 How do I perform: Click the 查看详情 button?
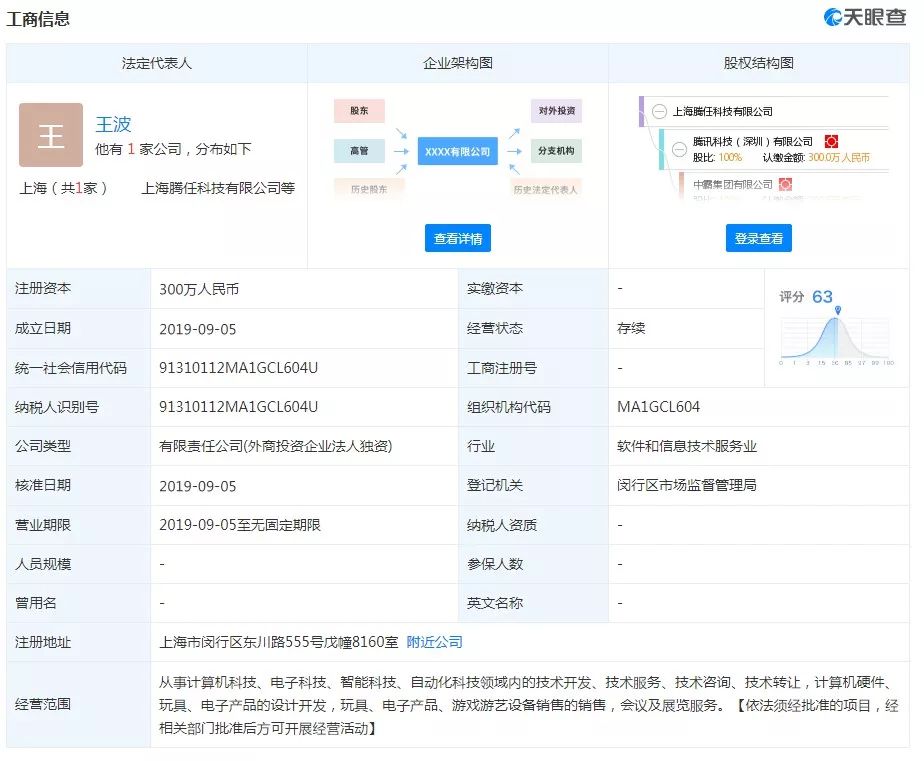coord(458,239)
